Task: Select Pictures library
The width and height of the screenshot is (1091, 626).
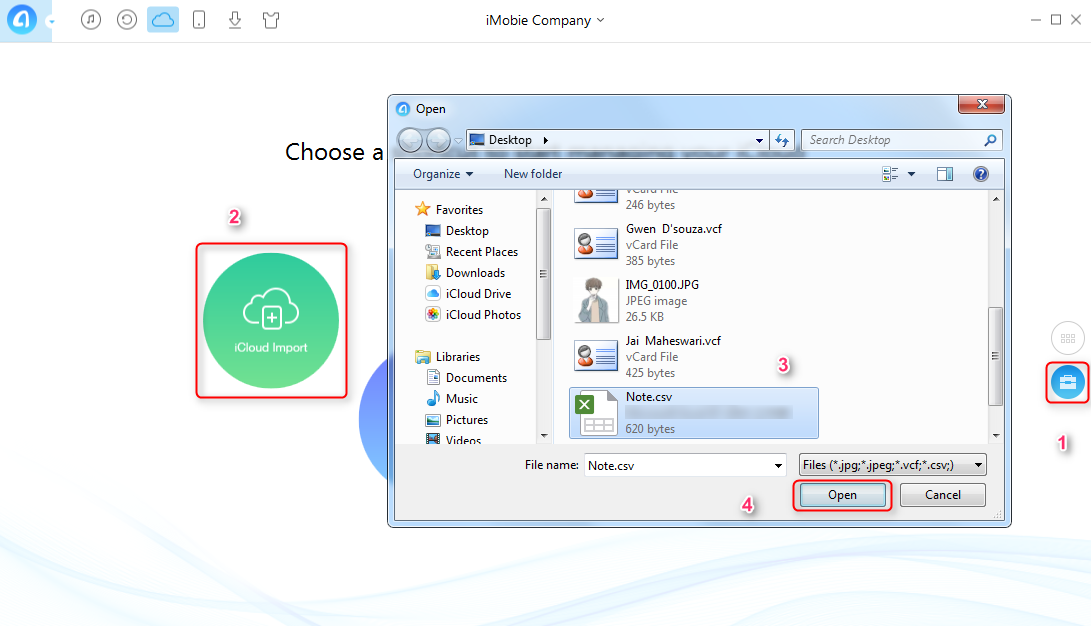Action: pyautogui.click(x=457, y=419)
